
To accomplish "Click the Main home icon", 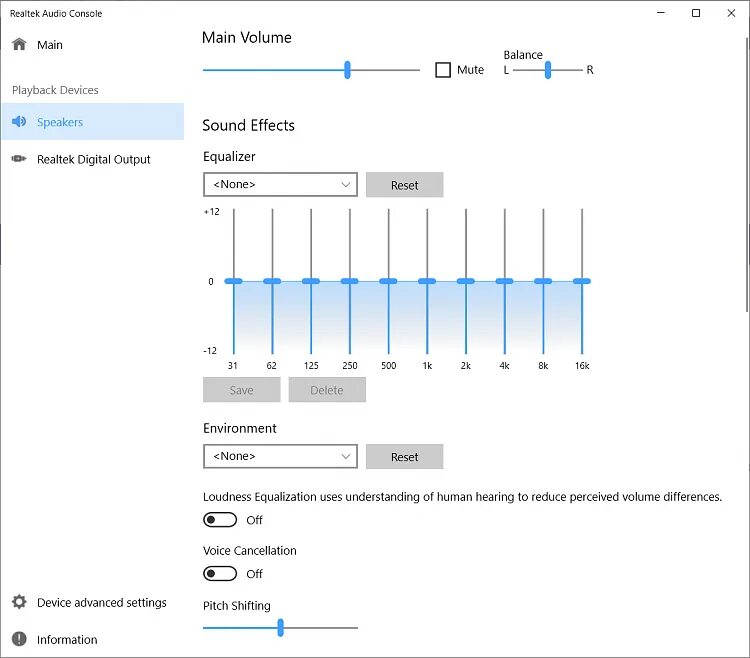I will coord(19,44).
